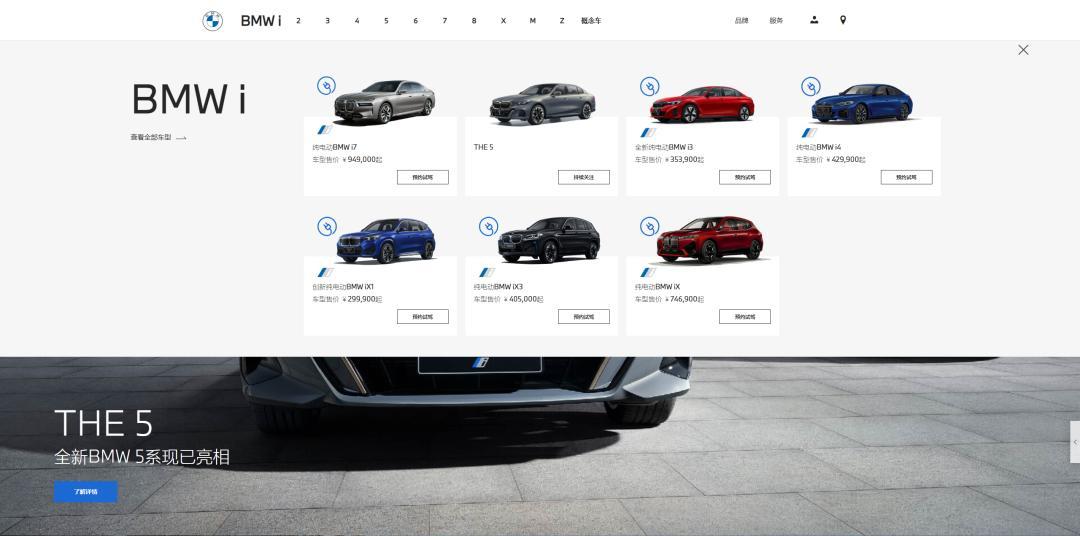The height and width of the screenshot is (536, 1080).
Task: Open the user account icon
Action: pyautogui.click(x=814, y=20)
